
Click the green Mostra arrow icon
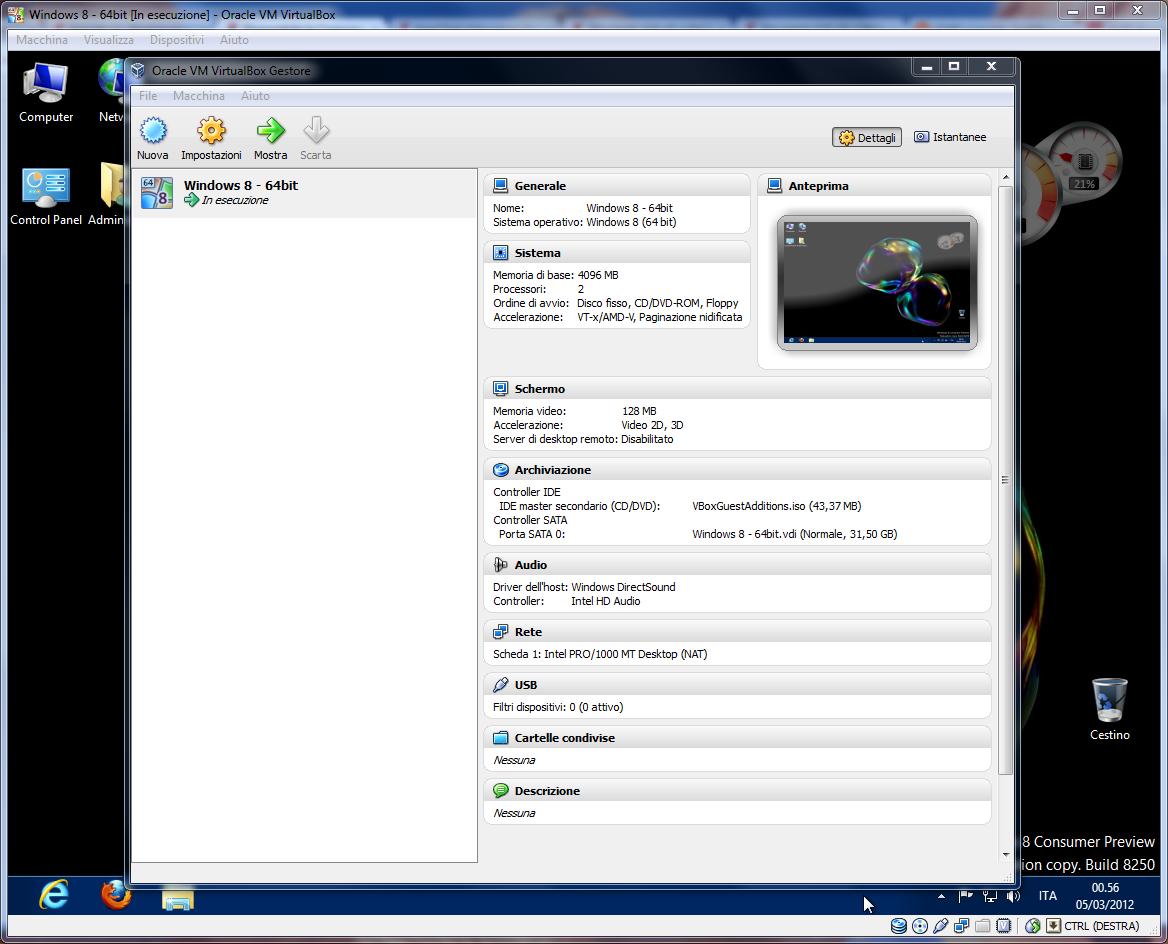(x=270, y=130)
